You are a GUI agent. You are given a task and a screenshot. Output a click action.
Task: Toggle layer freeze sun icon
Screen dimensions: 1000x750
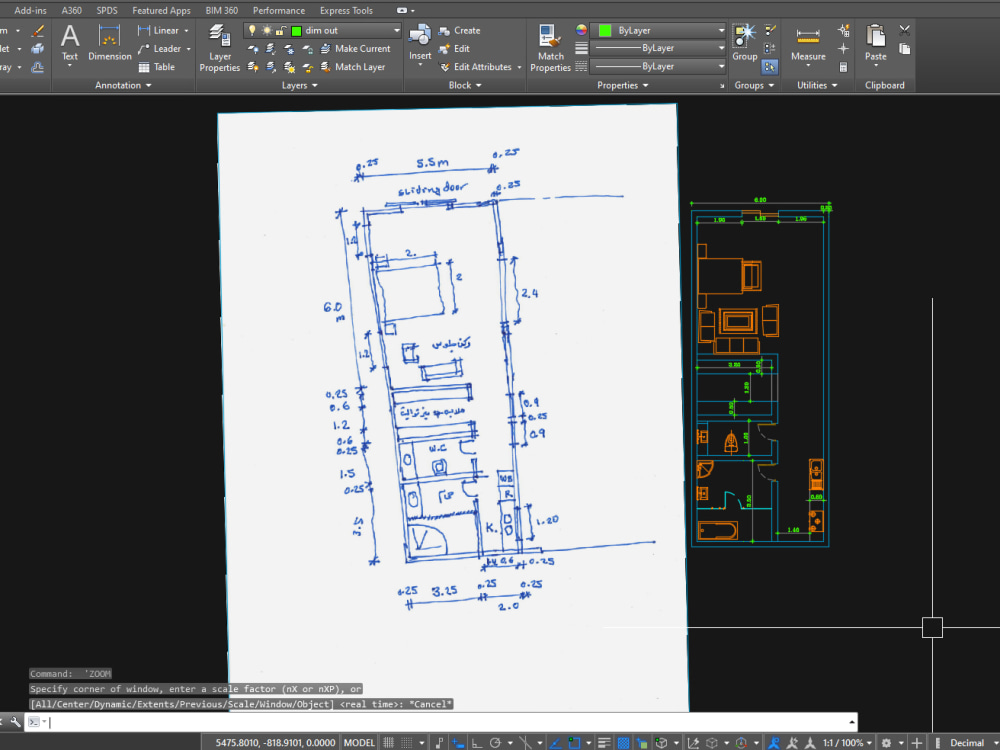[x=267, y=30]
